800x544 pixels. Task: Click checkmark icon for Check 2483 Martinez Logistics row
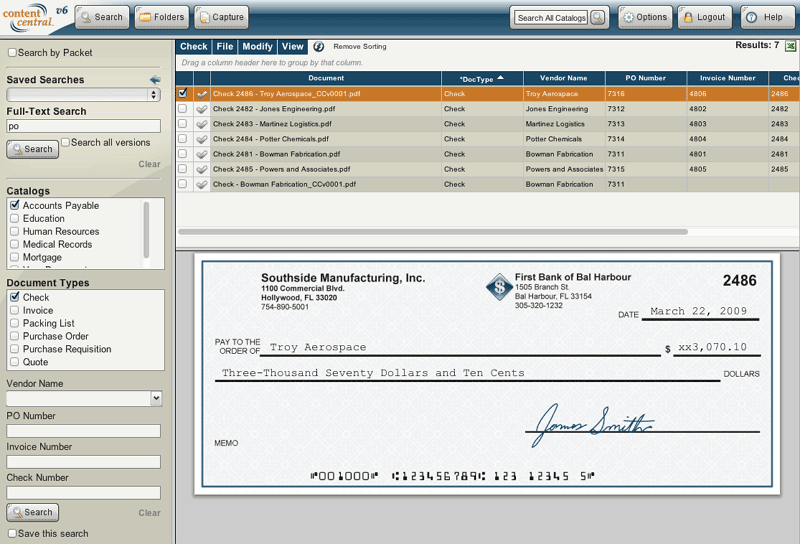202,124
